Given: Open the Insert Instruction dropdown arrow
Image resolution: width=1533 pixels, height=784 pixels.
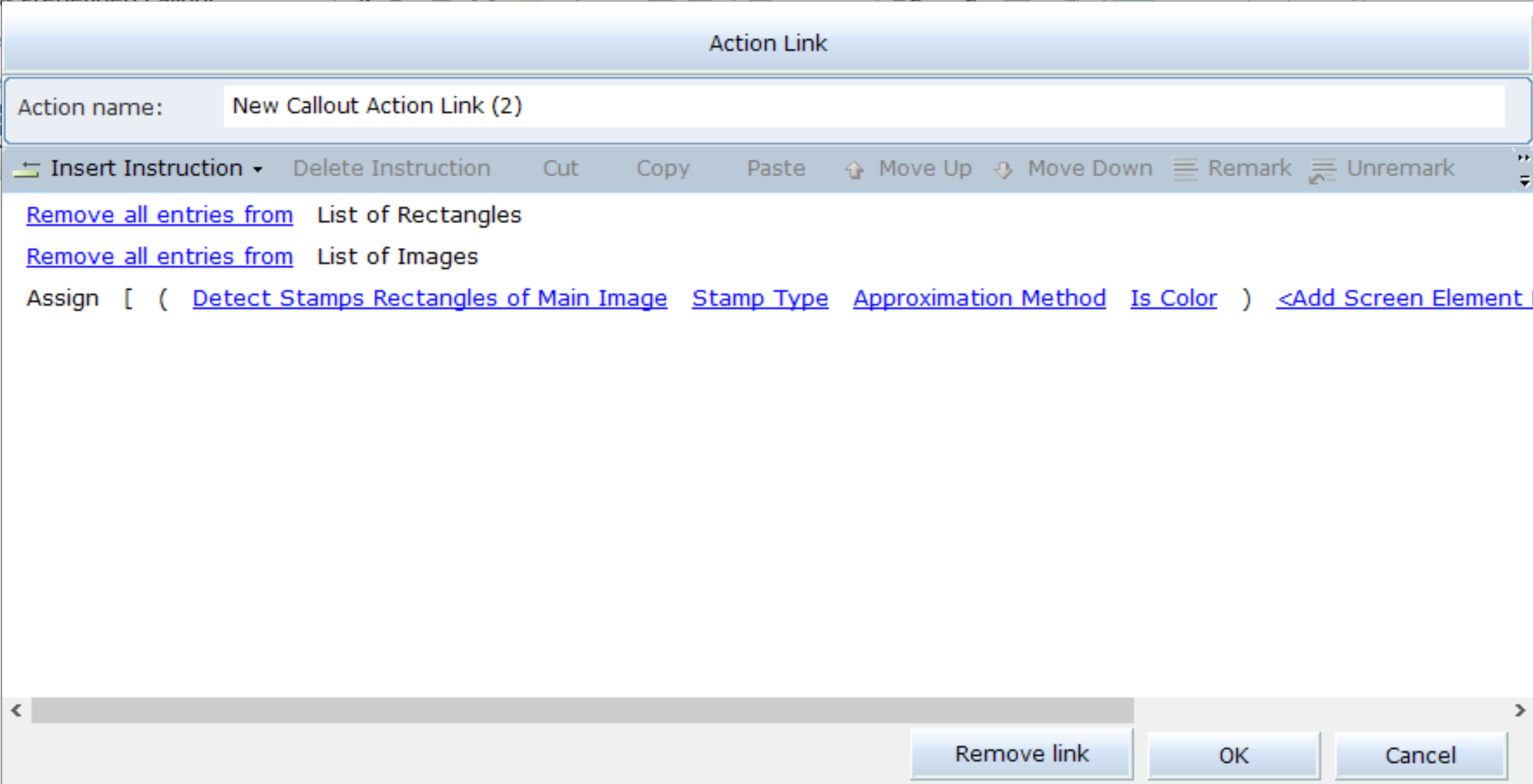Looking at the screenshot, I should pos(258,170).
